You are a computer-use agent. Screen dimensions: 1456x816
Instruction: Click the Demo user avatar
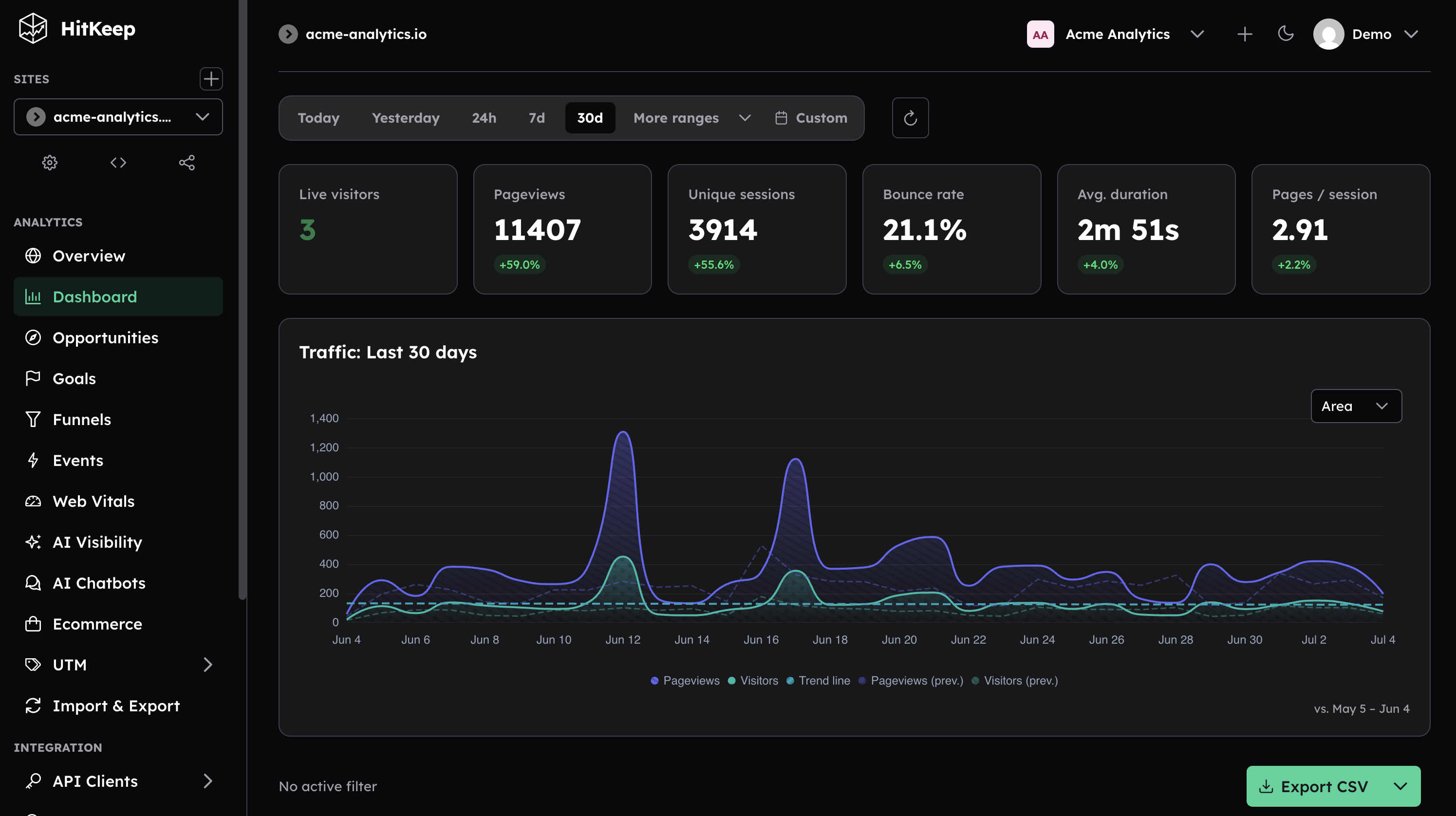point(1328,35)
